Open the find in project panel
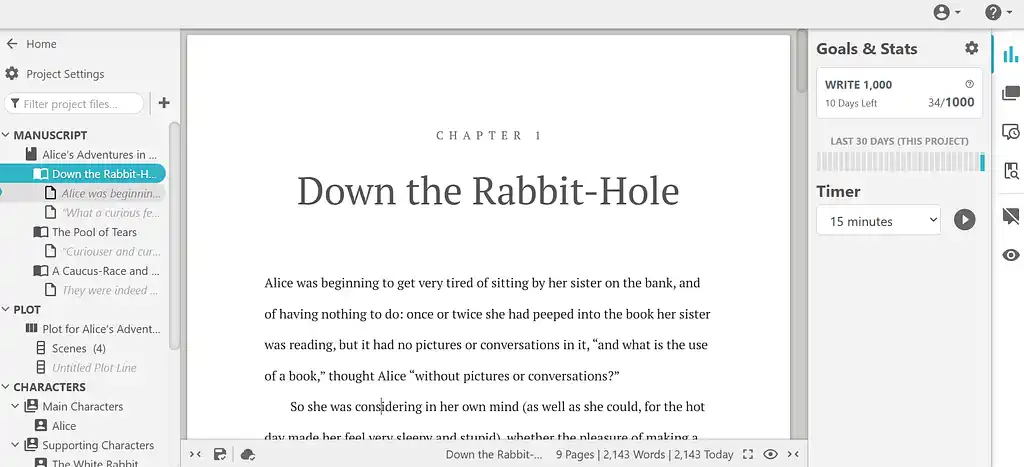 (x=1010, y=171)
